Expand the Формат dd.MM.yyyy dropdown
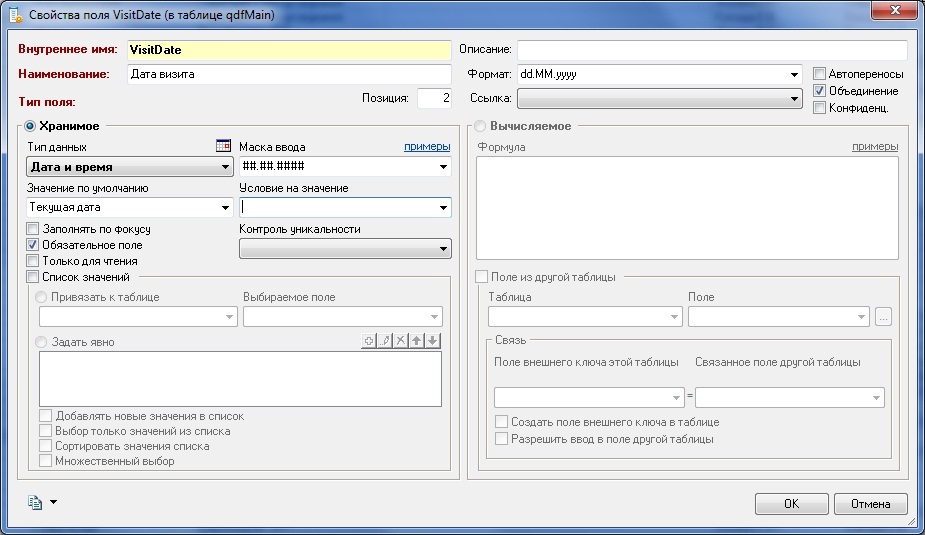Image resolution: width=925 pixels, height=535 pixels. click(x=794, y=74)
